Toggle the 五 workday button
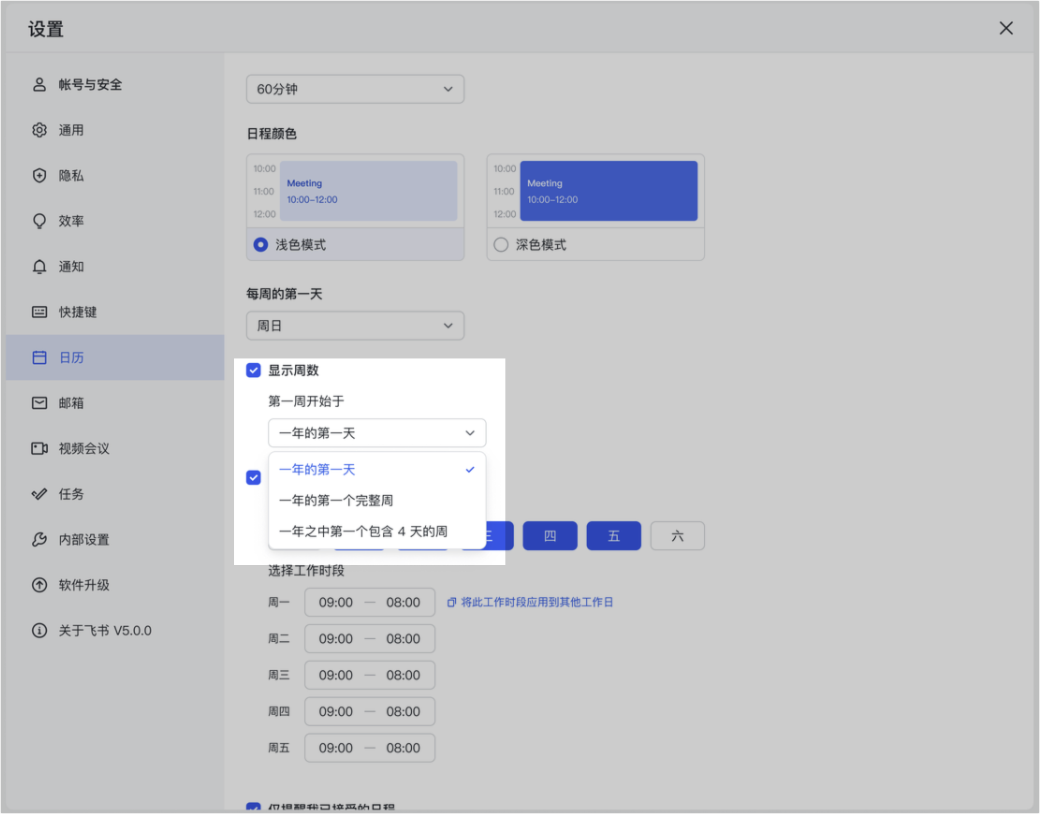1040x814 pixels. pyautogui.click(x=614, y=536)
